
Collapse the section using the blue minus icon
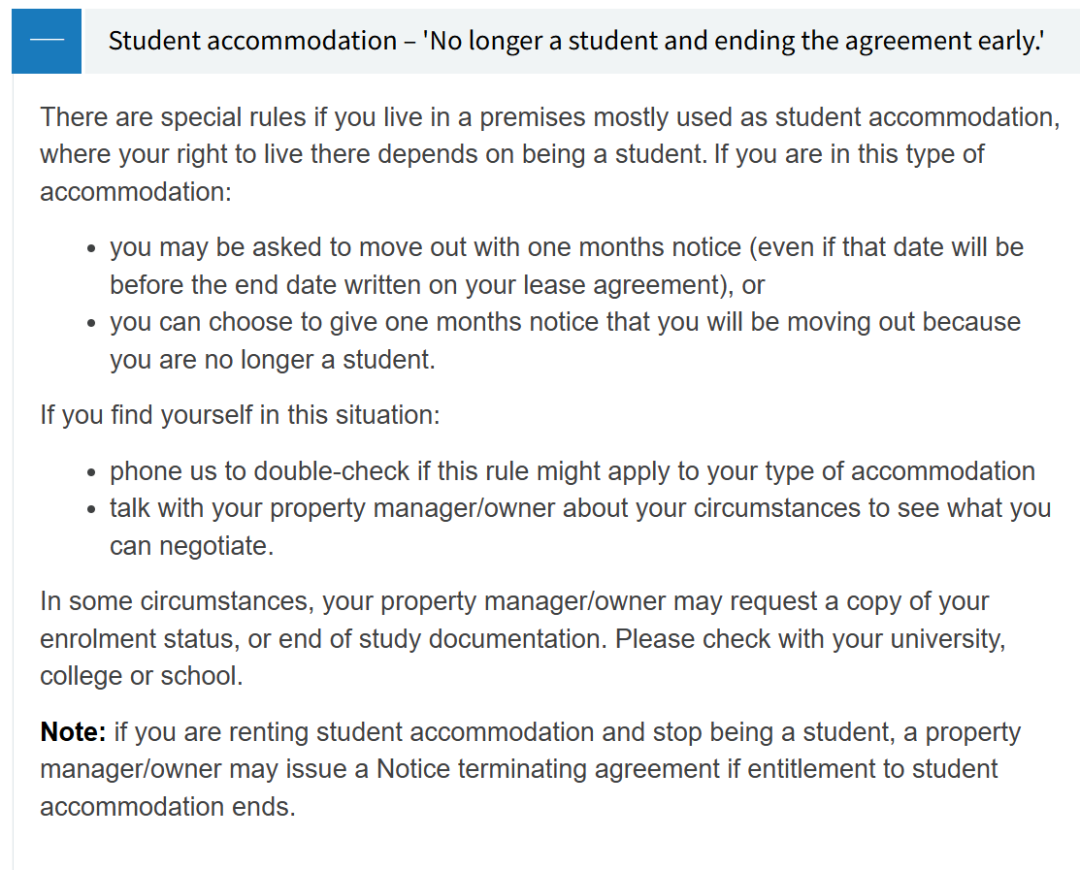(46, 41)
